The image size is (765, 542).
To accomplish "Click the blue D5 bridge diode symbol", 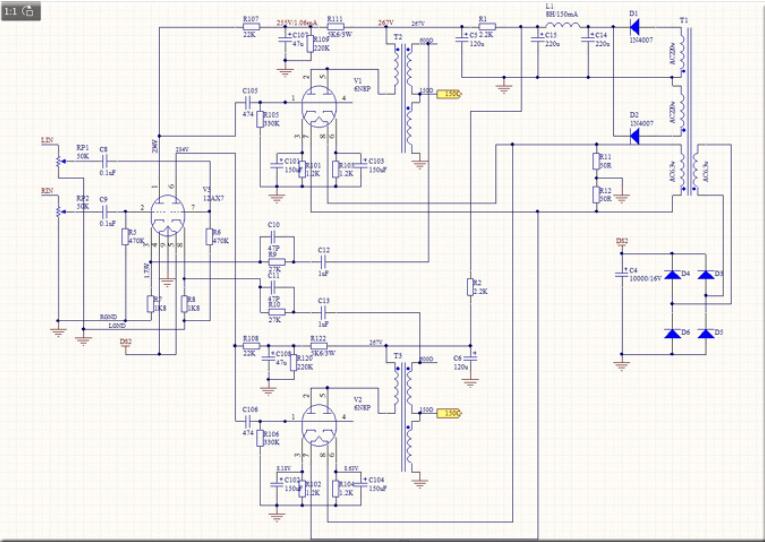I will [x=705, y=333].
